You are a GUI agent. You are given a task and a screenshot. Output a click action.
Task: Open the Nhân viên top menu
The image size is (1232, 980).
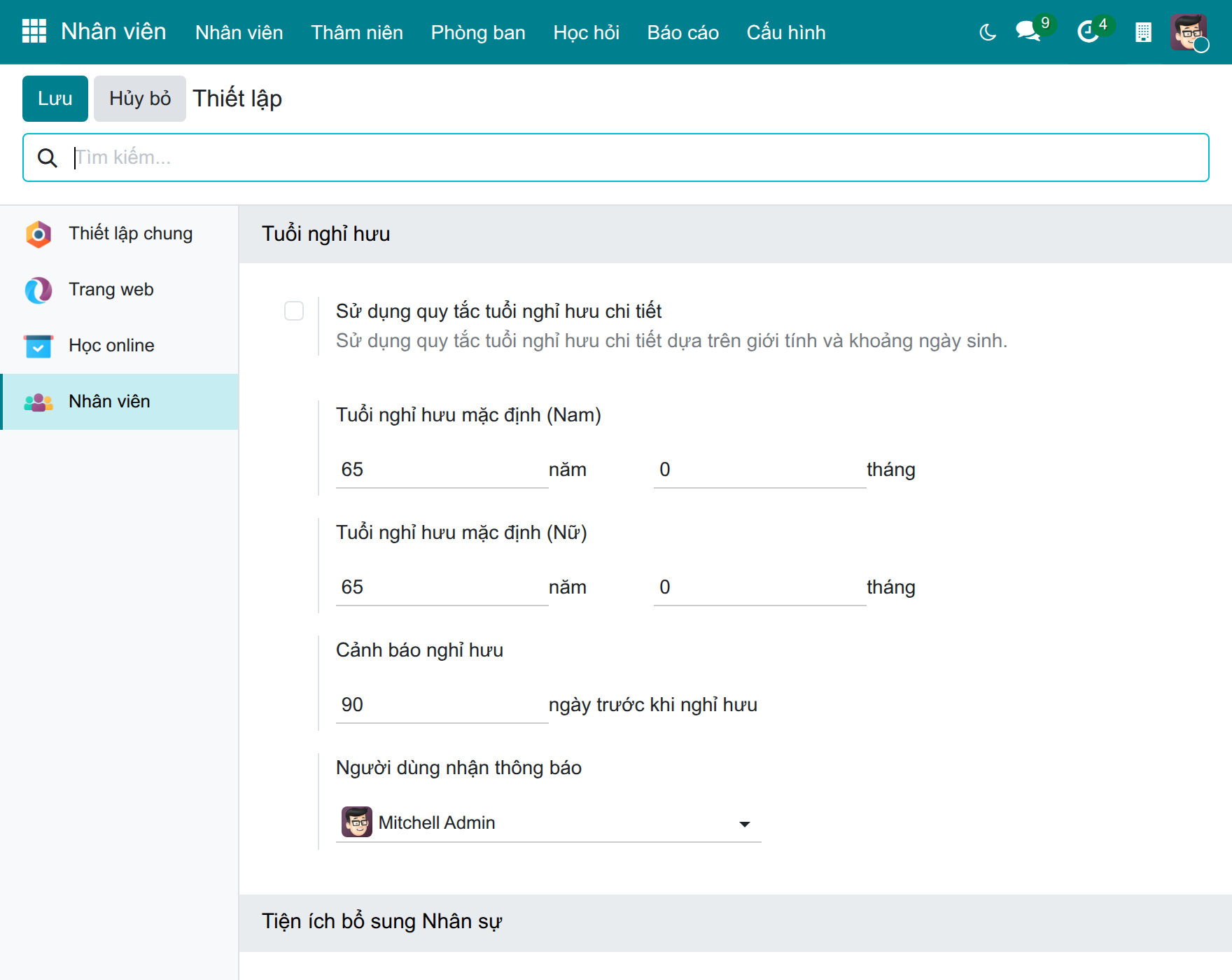pos(239,32)
